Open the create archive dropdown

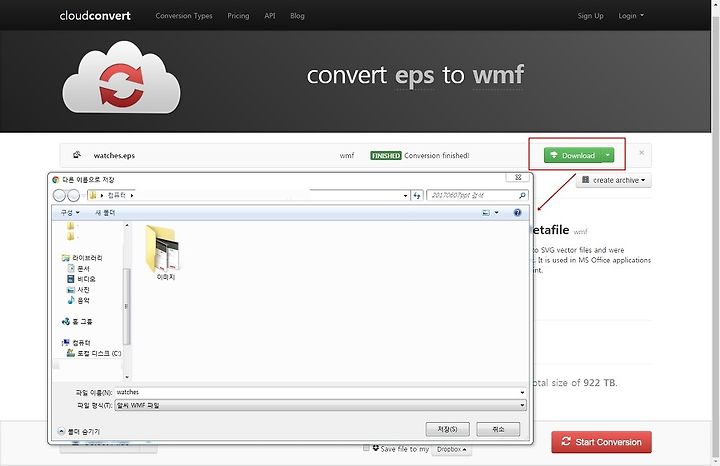pyautogui.click(x=614, y=180)
